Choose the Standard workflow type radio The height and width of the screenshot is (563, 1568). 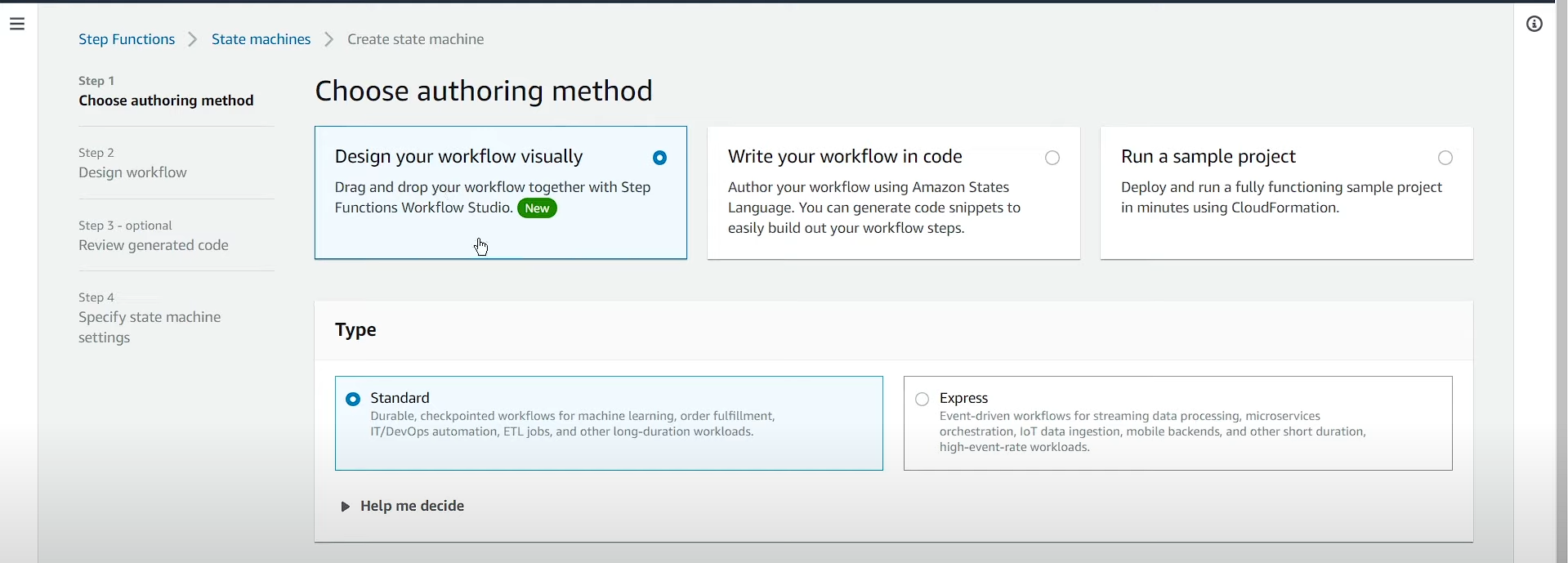tap(353, 399)
